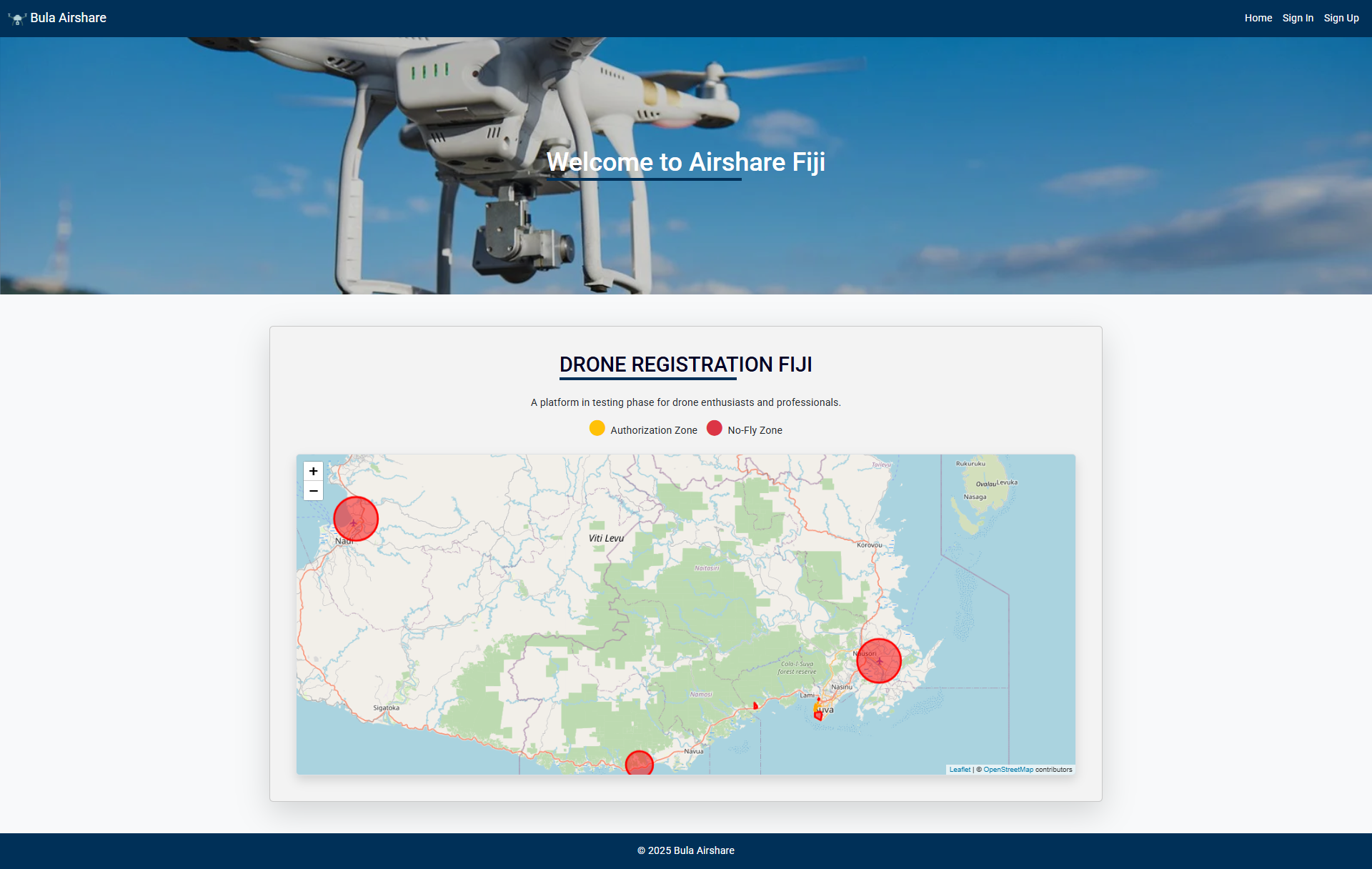Zoom in on the map with the plus button
This screenshot has width=1372, height=869.
313,471
